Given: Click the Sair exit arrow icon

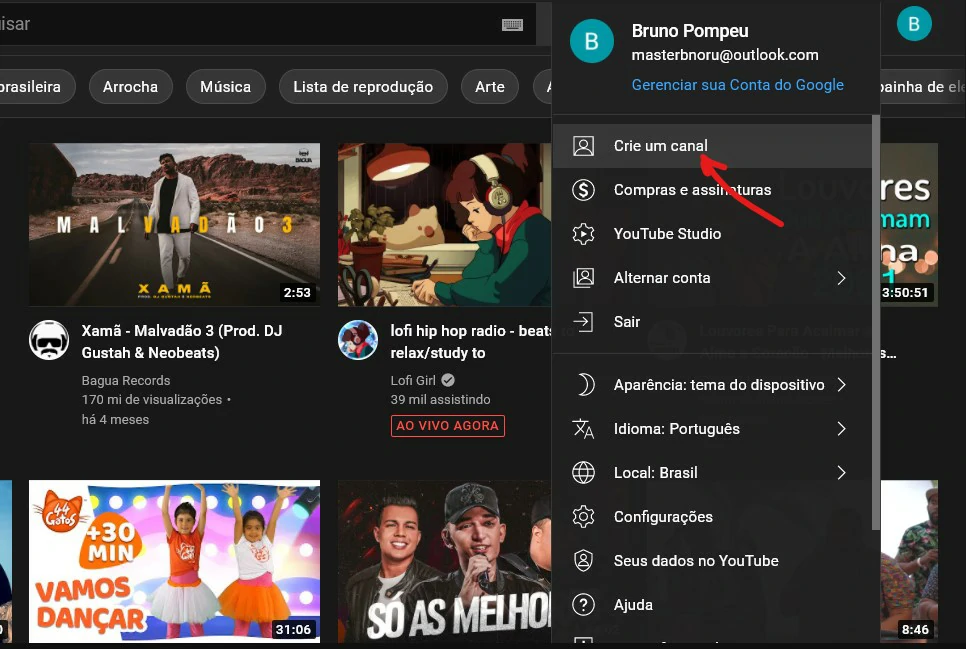Looking at the screenshot, I should click(583, 322).
